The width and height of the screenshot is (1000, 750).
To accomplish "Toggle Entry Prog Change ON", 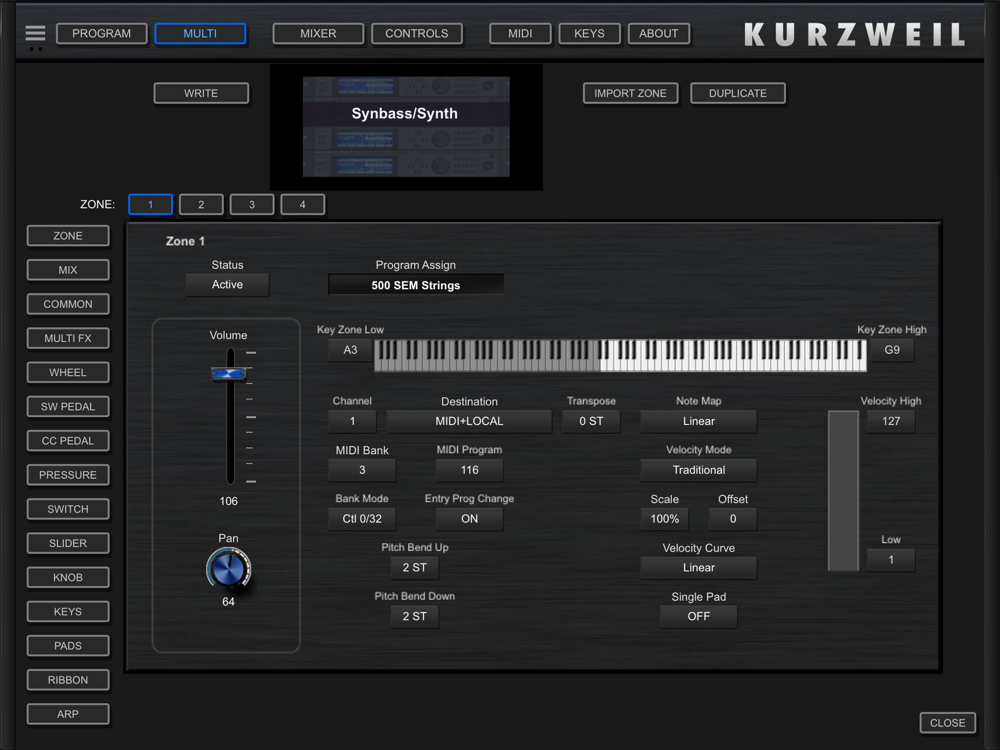I will pyautogui.click(x=469, y=518).
